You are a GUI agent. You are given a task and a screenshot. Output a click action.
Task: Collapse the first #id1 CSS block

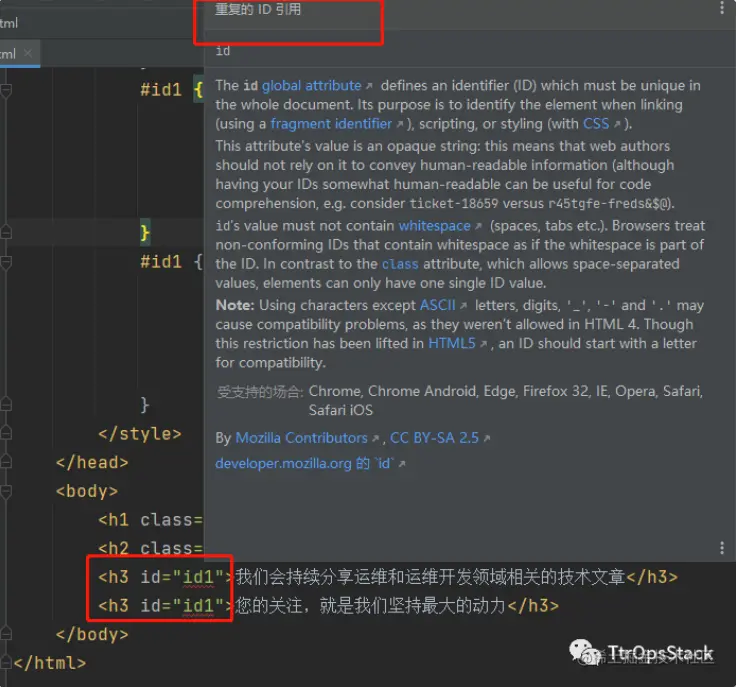6,90
